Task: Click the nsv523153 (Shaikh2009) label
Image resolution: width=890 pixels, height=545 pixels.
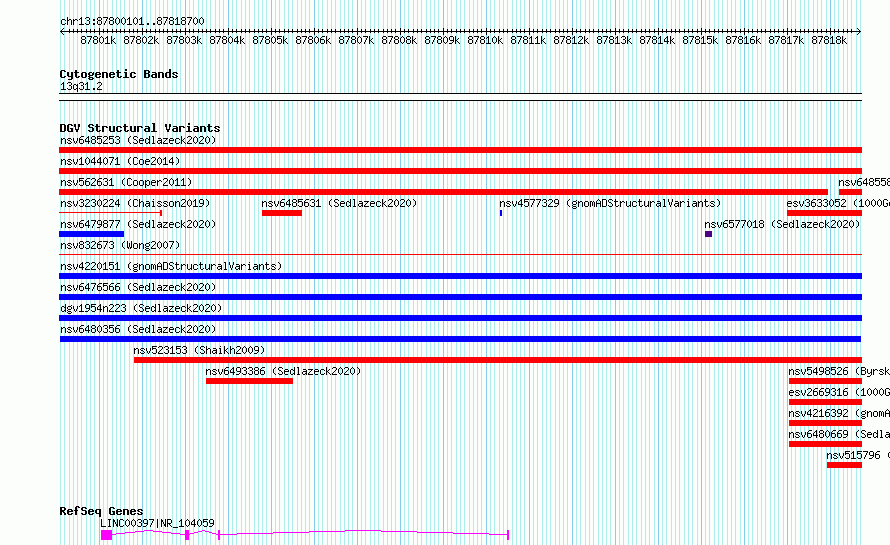Action: (199, 350)
